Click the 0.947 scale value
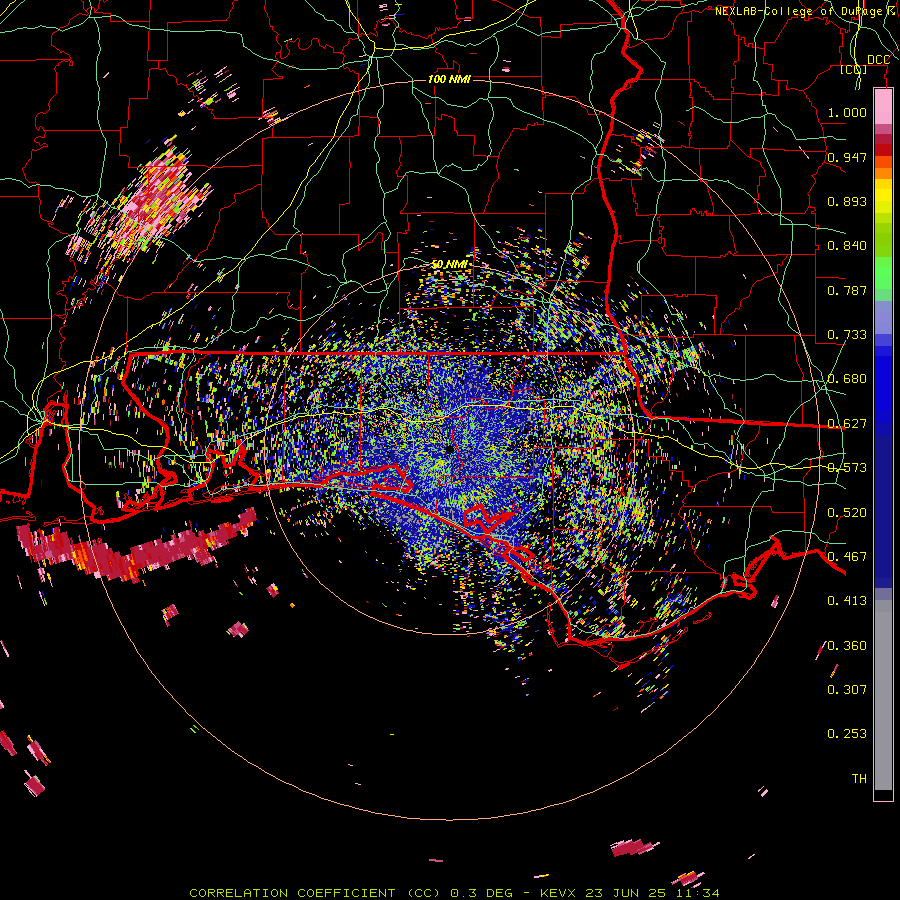Screen dimensions: 900x900 847,157
